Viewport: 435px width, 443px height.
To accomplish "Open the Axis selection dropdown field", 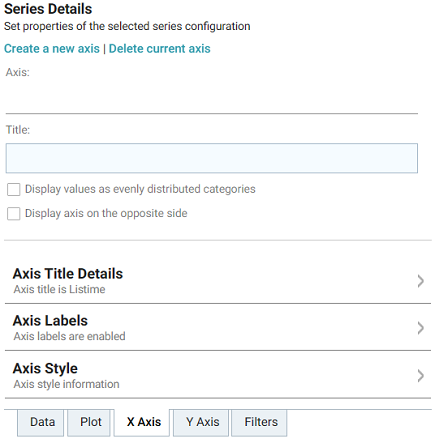I will tap(212, 97).
